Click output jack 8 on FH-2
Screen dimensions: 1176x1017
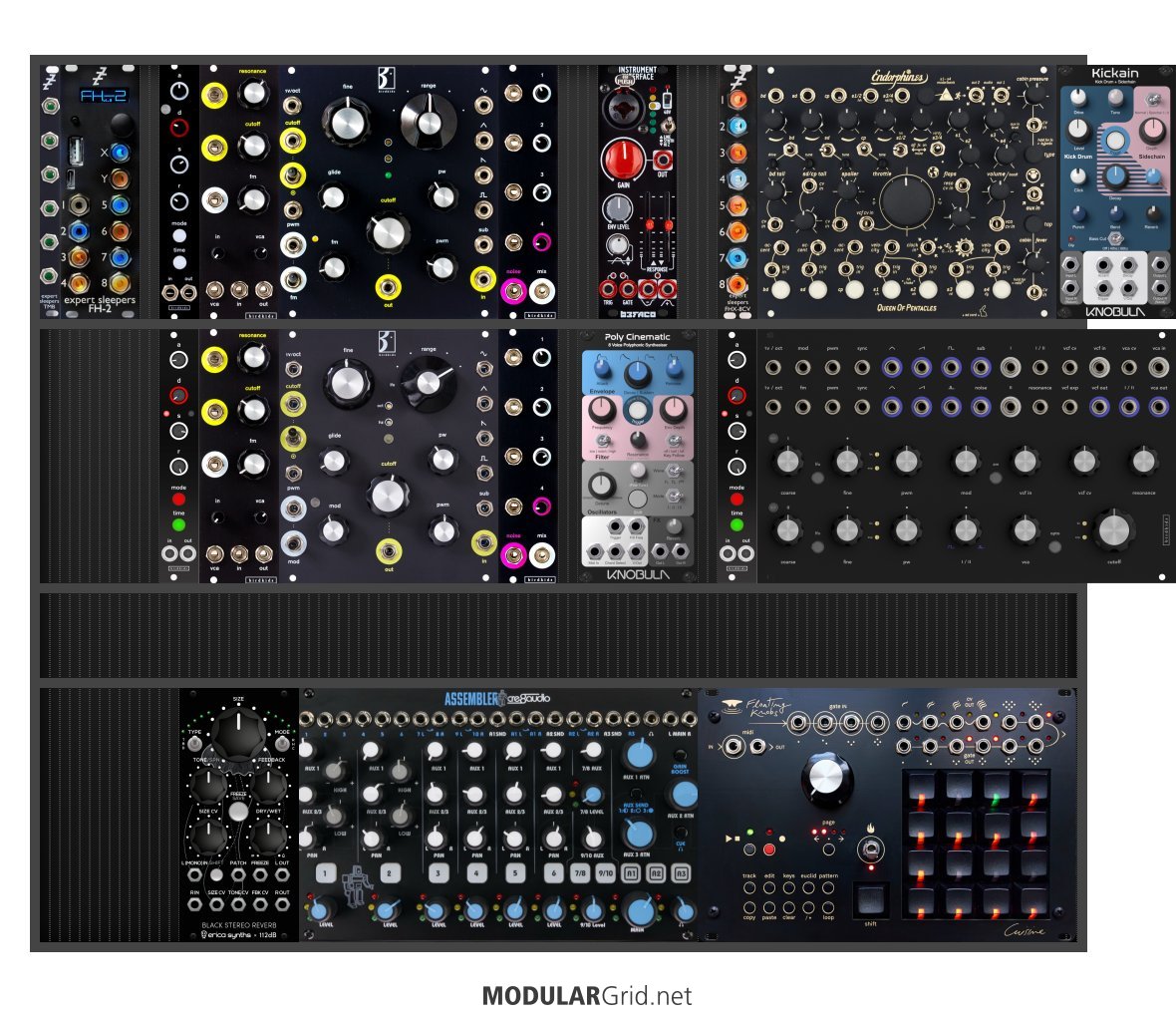tap(120, 283)
